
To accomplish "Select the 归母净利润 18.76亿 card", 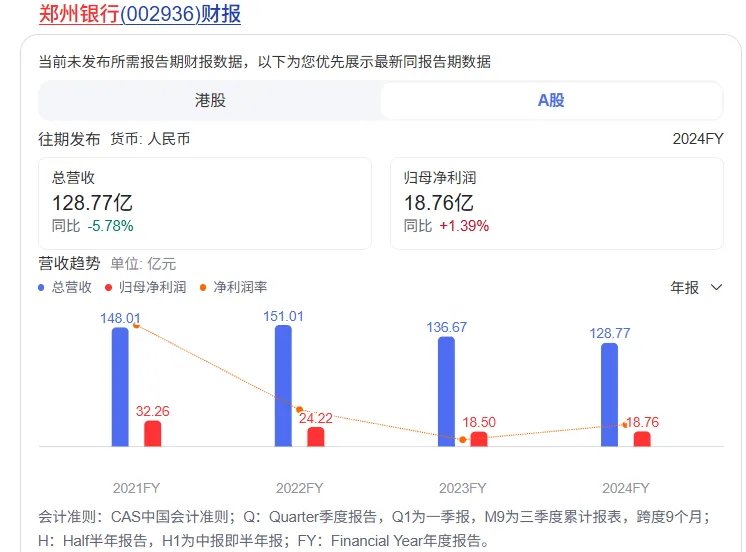I will [557, 203].
